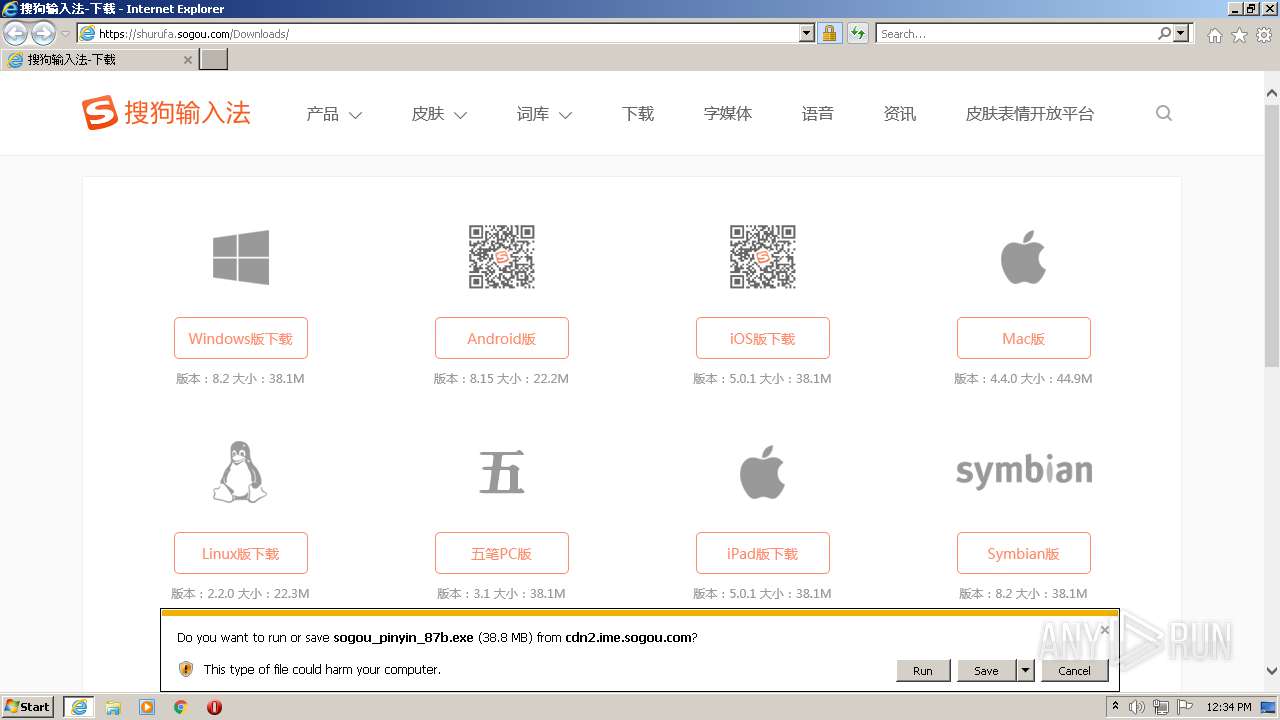The width and height of the screenshot is (1280, 720).
Task: Cancel the file download prompt
Action: click(1075, 671)
